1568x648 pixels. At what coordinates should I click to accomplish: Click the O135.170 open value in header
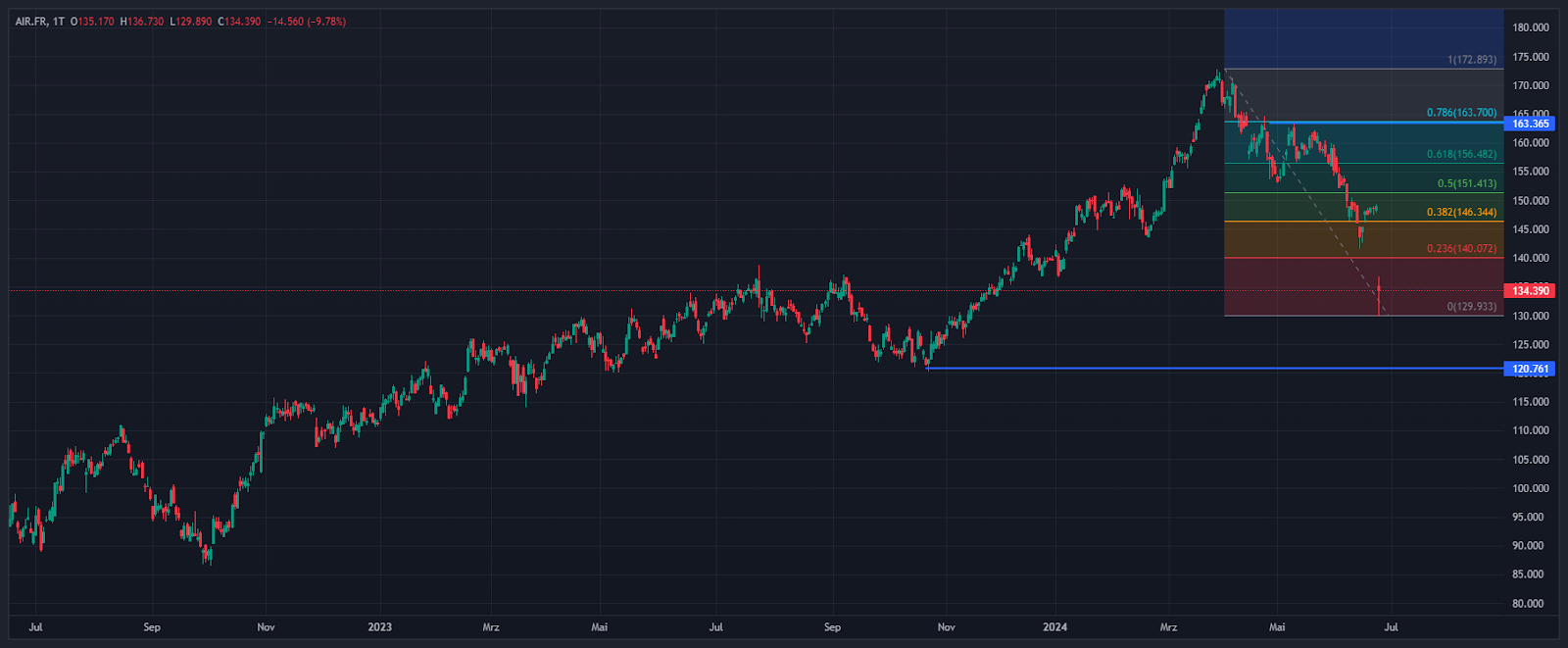(x=92, y=22)
